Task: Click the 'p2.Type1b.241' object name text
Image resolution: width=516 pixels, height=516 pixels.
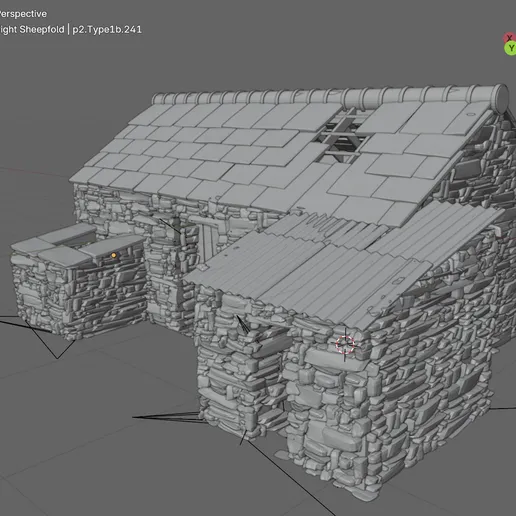Action: pyautogui.click(x=107, y=30)
